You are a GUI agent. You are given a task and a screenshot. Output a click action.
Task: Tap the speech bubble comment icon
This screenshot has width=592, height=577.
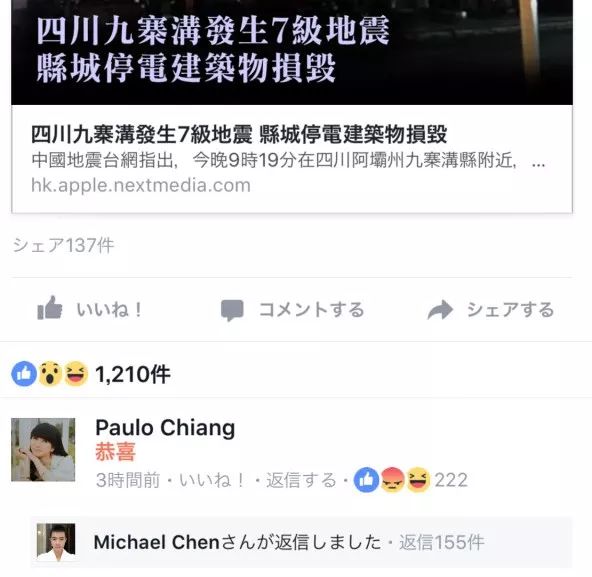pos(232,310)
